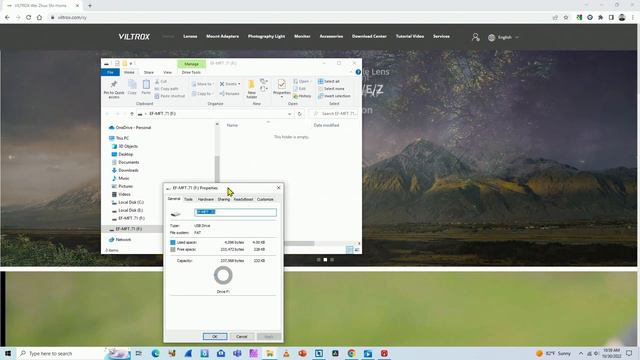
Task: Close the Properties dialog
Action: (278, 188)
